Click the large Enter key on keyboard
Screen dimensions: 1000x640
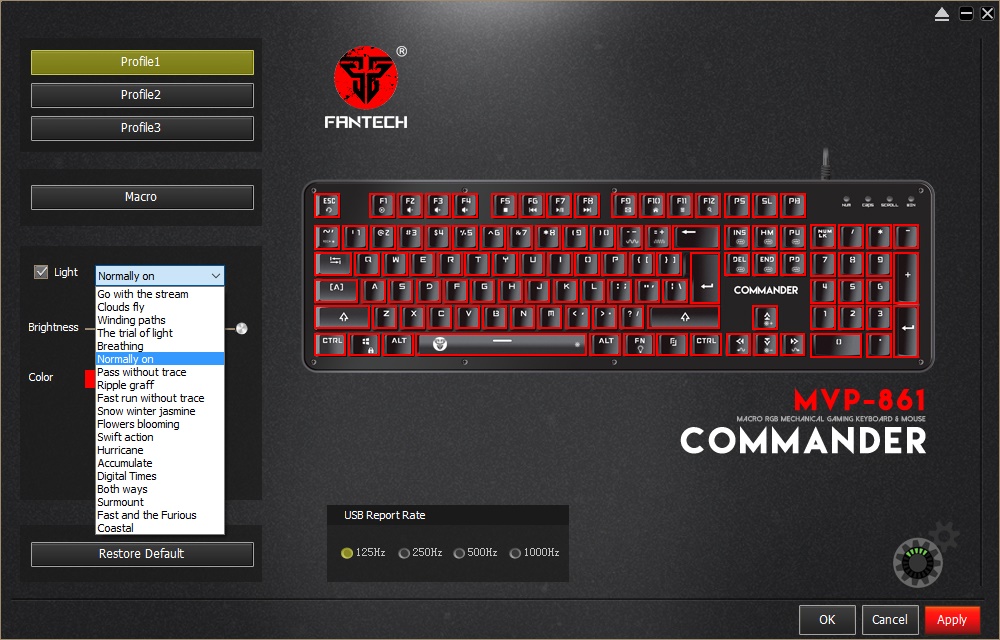tap(706, 278)
